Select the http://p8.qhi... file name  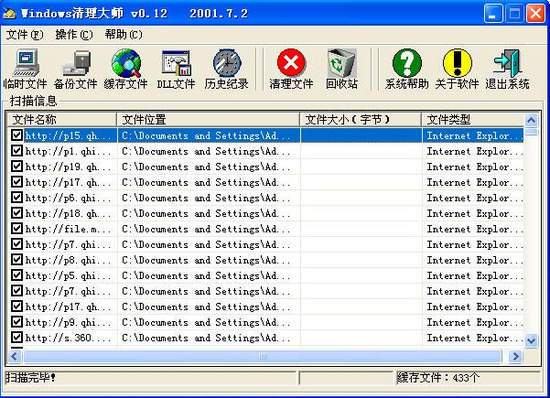pos(67,260)
